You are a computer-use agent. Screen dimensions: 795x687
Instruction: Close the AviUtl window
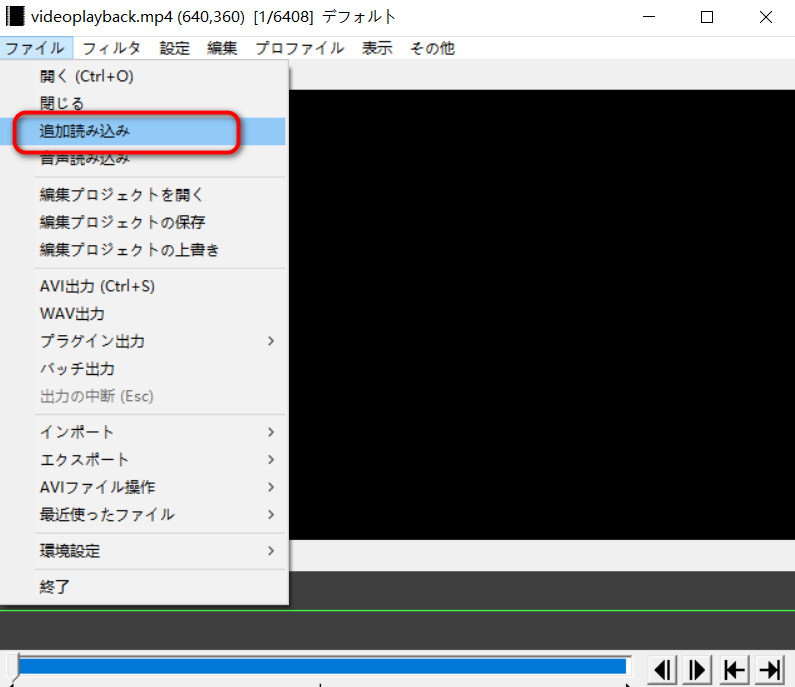[766, 17]
